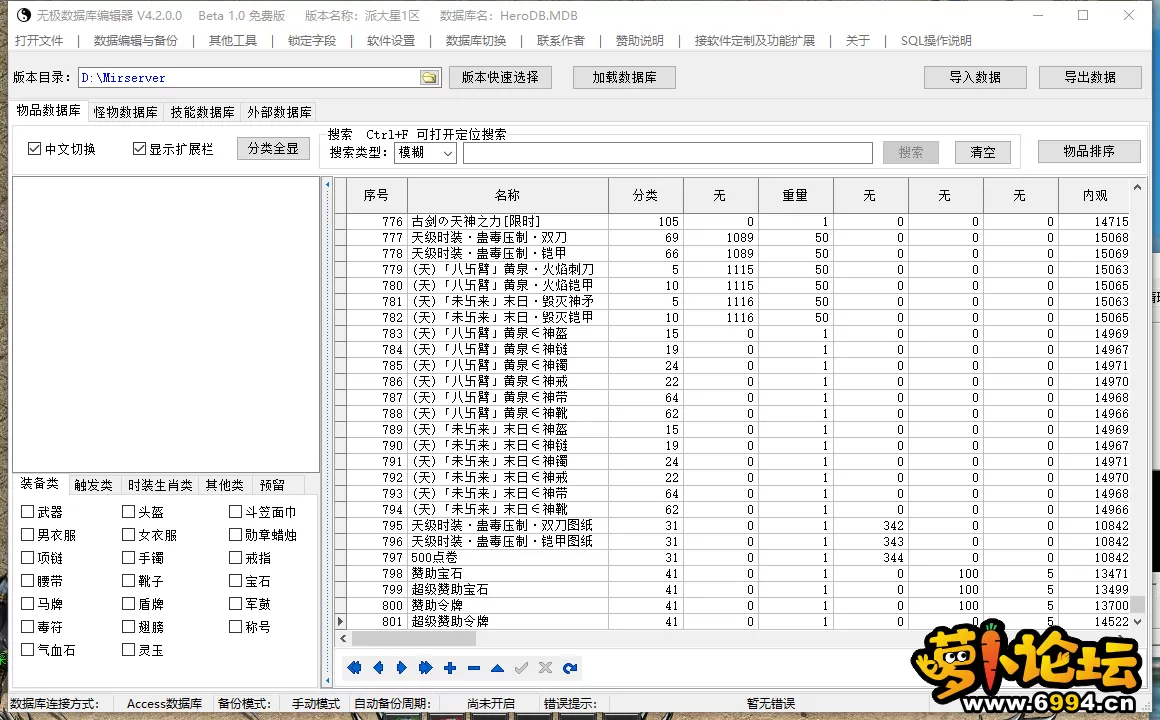Click the 加载数据库 button
Screen dimensions: 1160x720
624,77
